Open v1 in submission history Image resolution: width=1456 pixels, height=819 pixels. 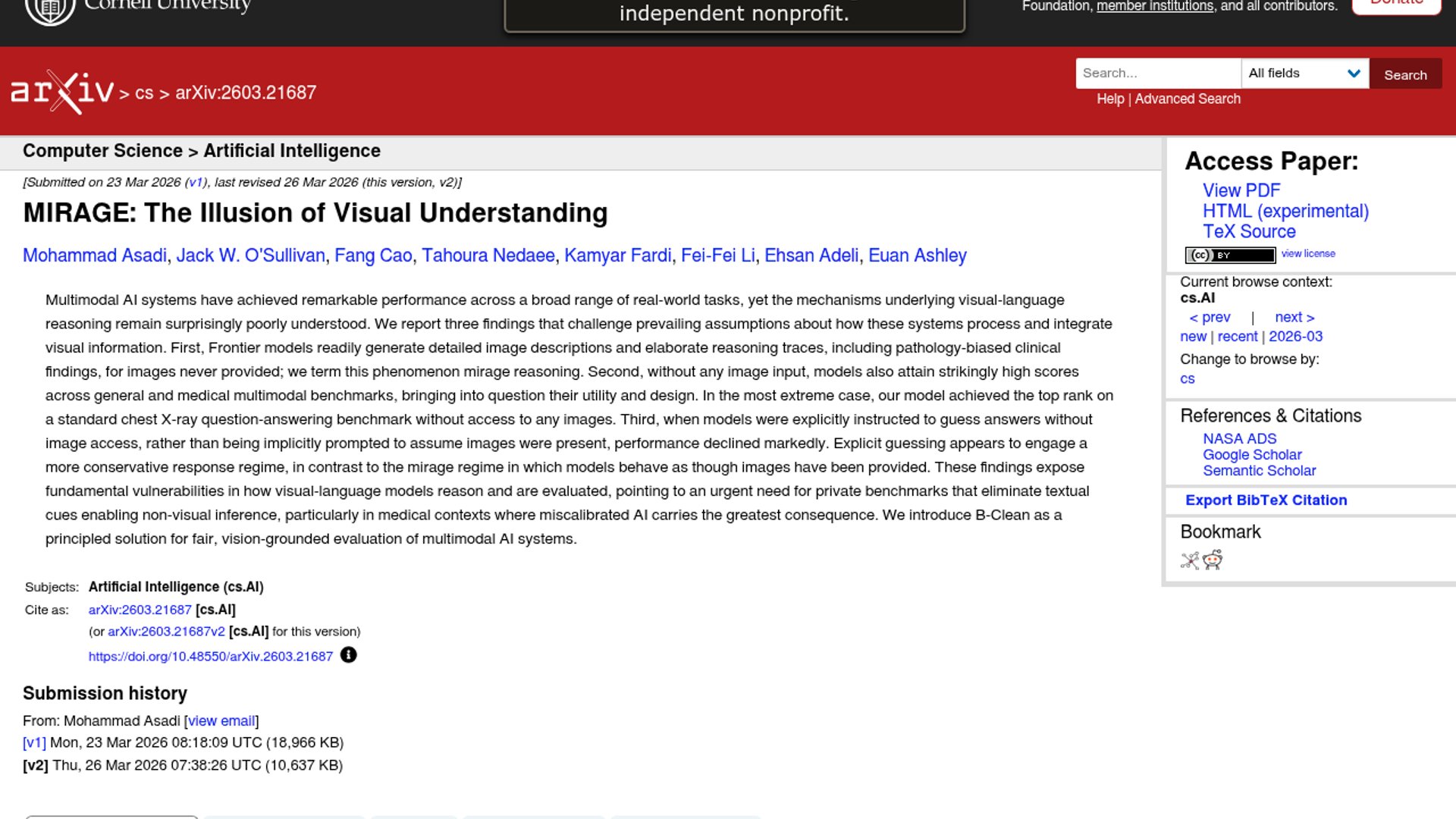34,742
